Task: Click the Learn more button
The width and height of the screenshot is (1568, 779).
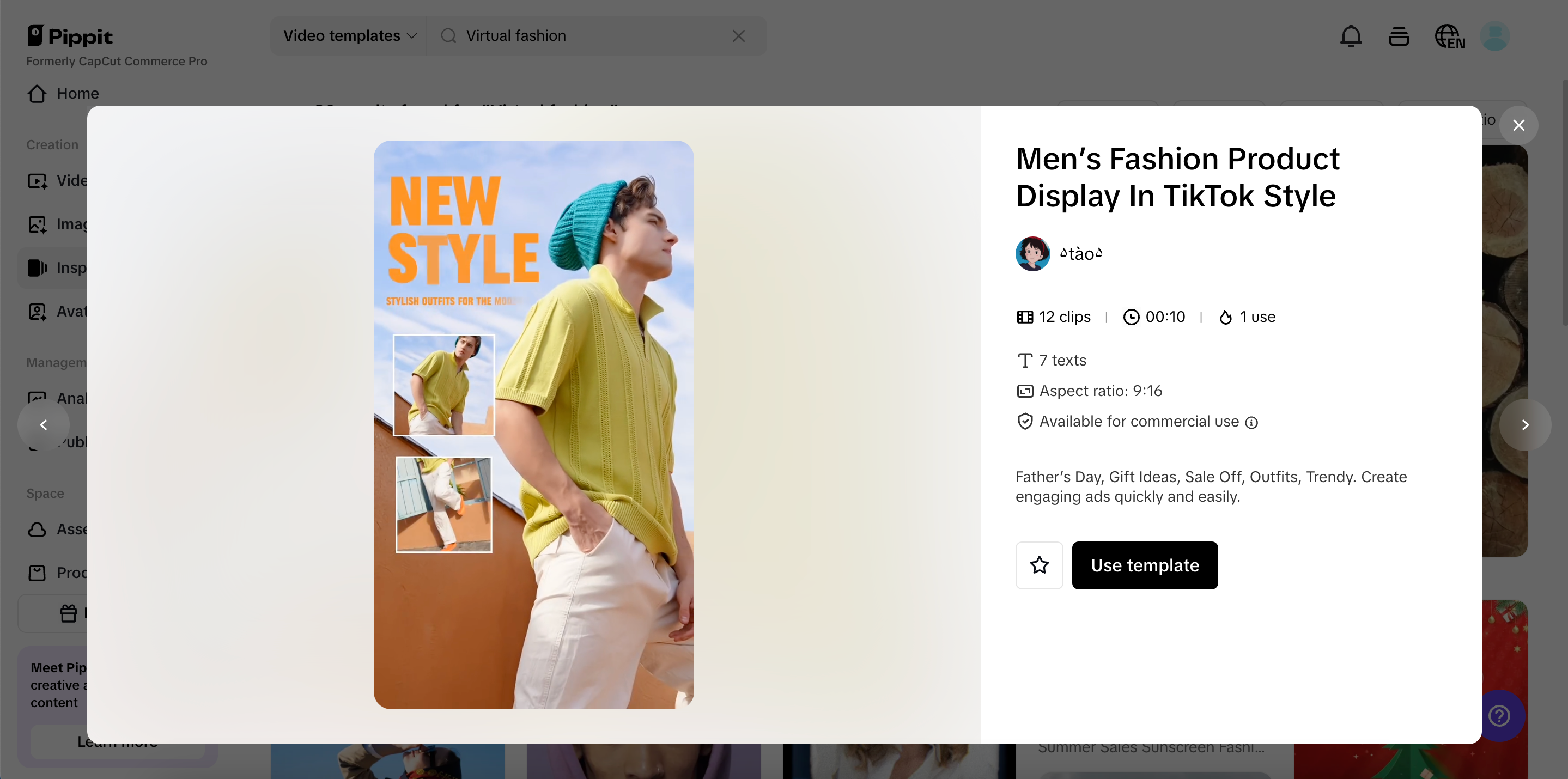Action: (118, 741)
